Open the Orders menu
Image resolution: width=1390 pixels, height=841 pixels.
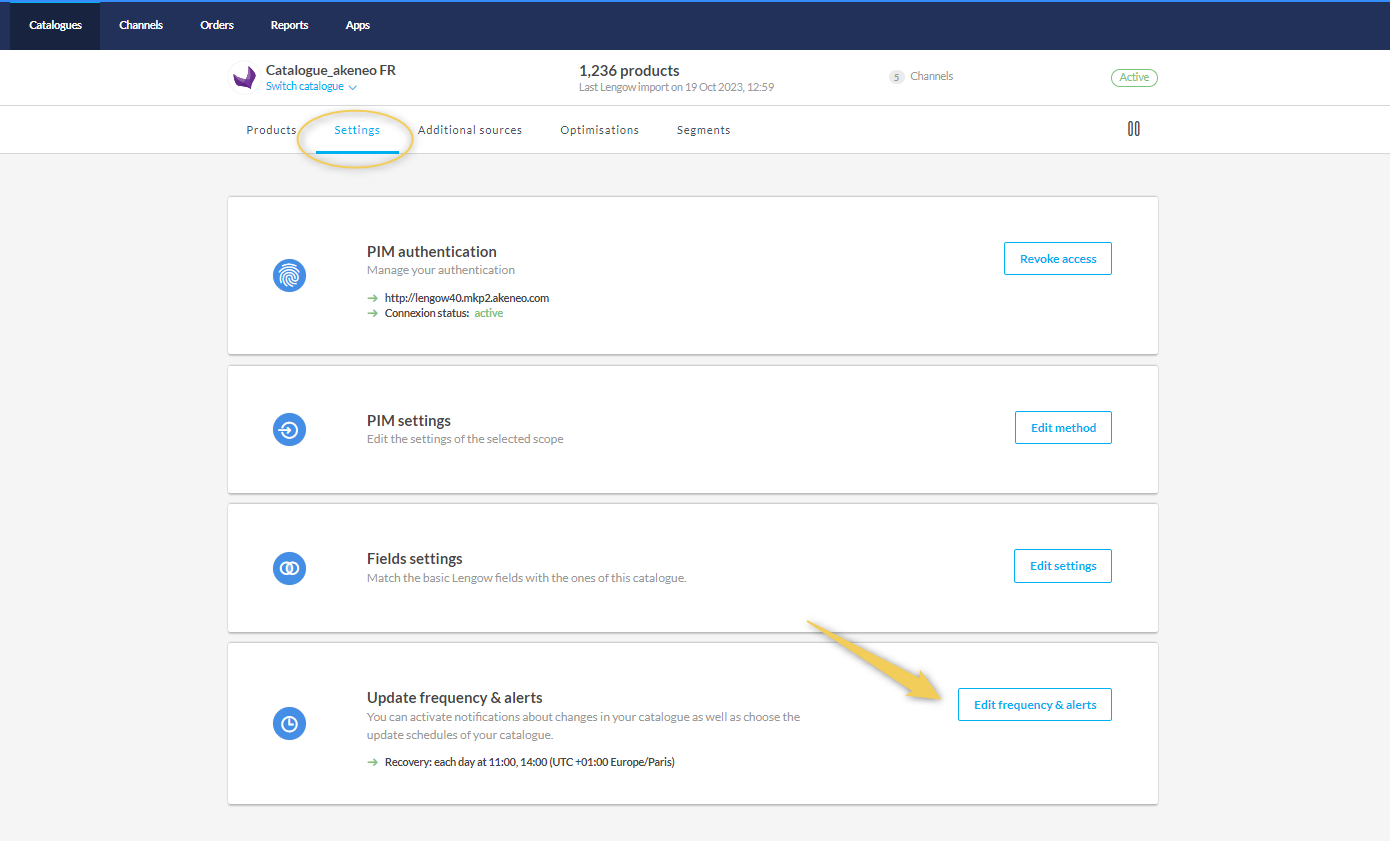[217, 25]
